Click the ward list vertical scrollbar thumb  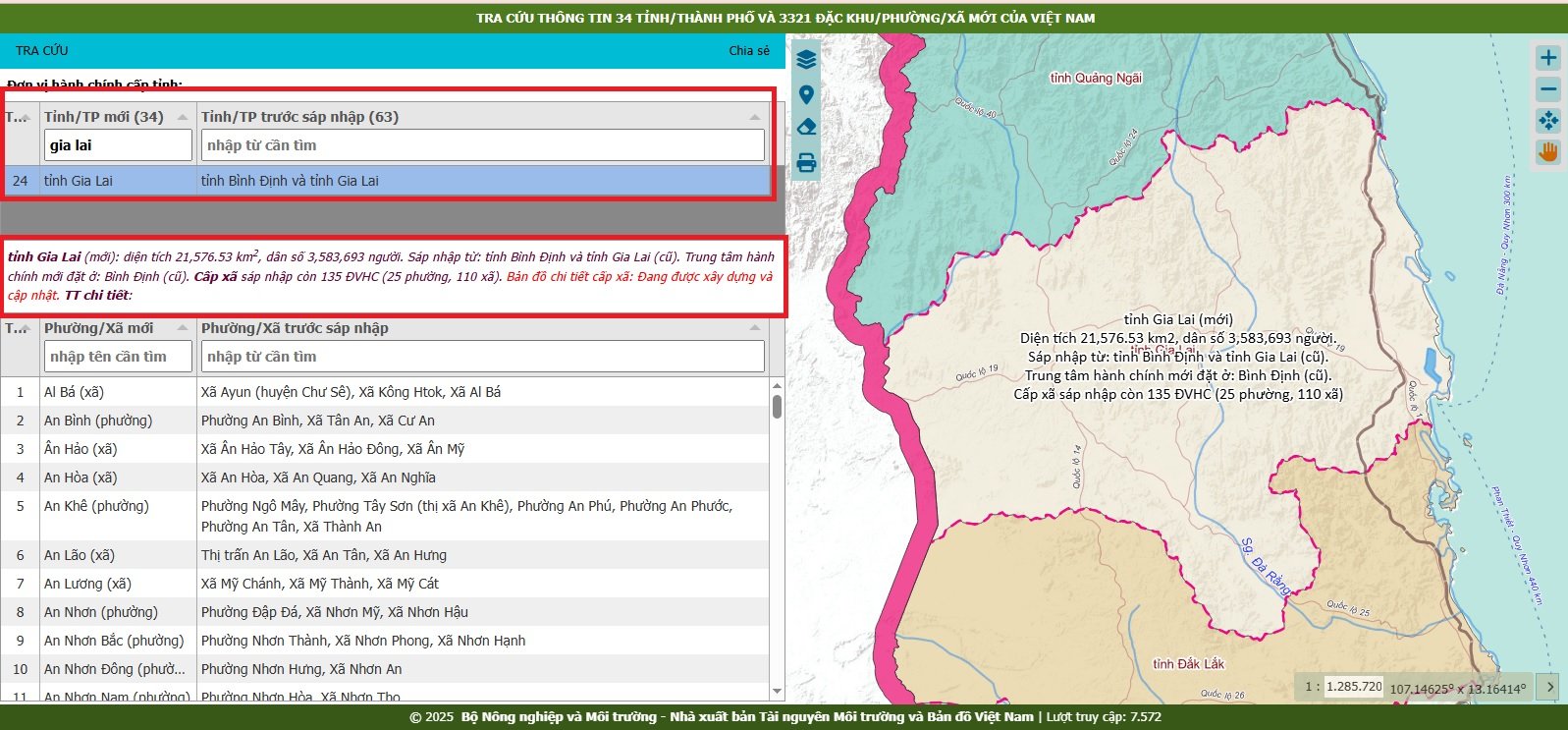pyautogui.click(x=777, y=406)
